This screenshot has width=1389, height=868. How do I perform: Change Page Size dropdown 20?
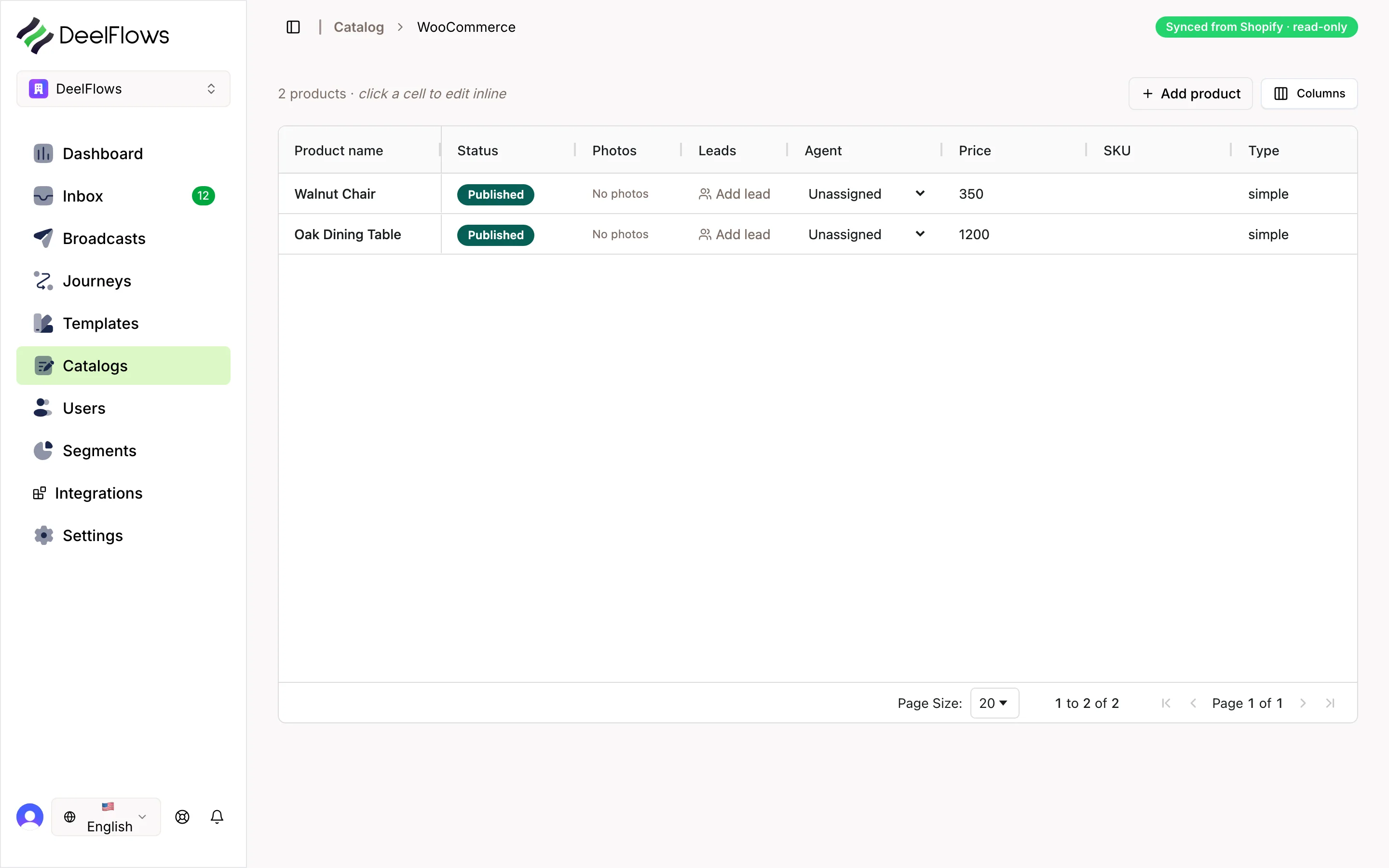[994, 703]
